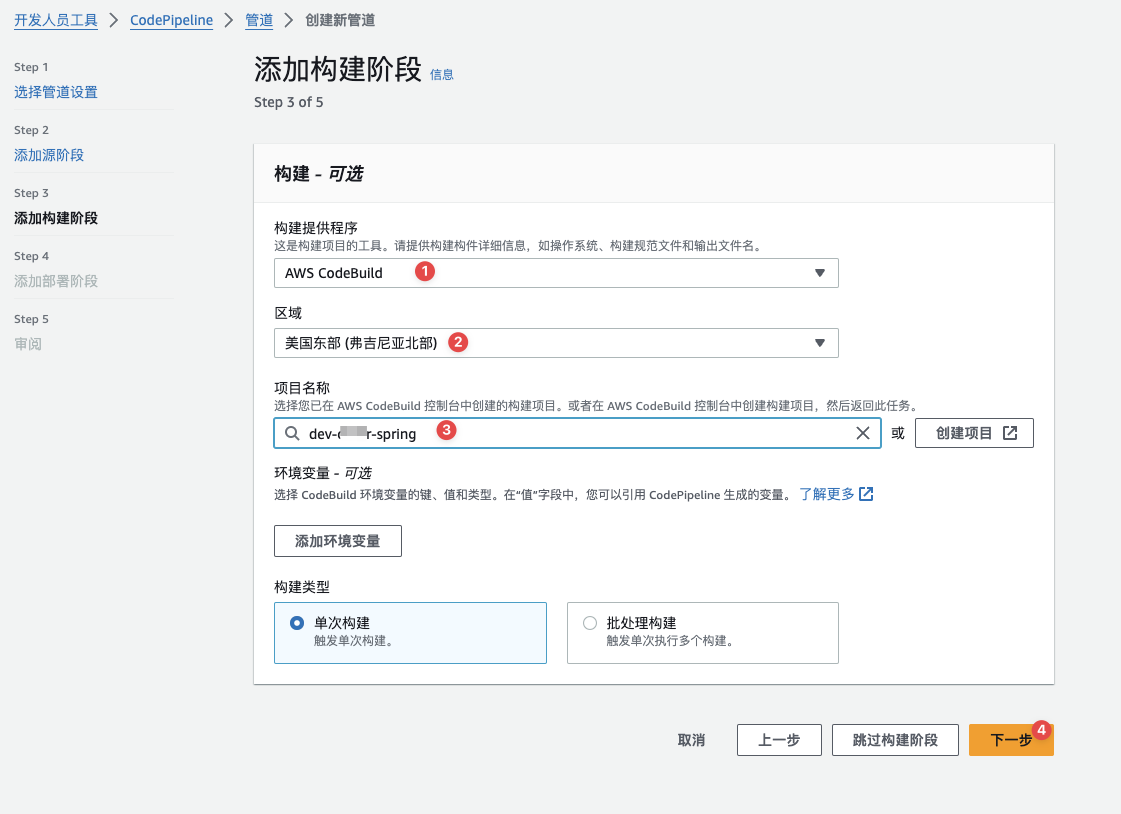This screenshot has width=1121, height=814.
Task: Select the 批处理构建 radio button
Action: 590,623
